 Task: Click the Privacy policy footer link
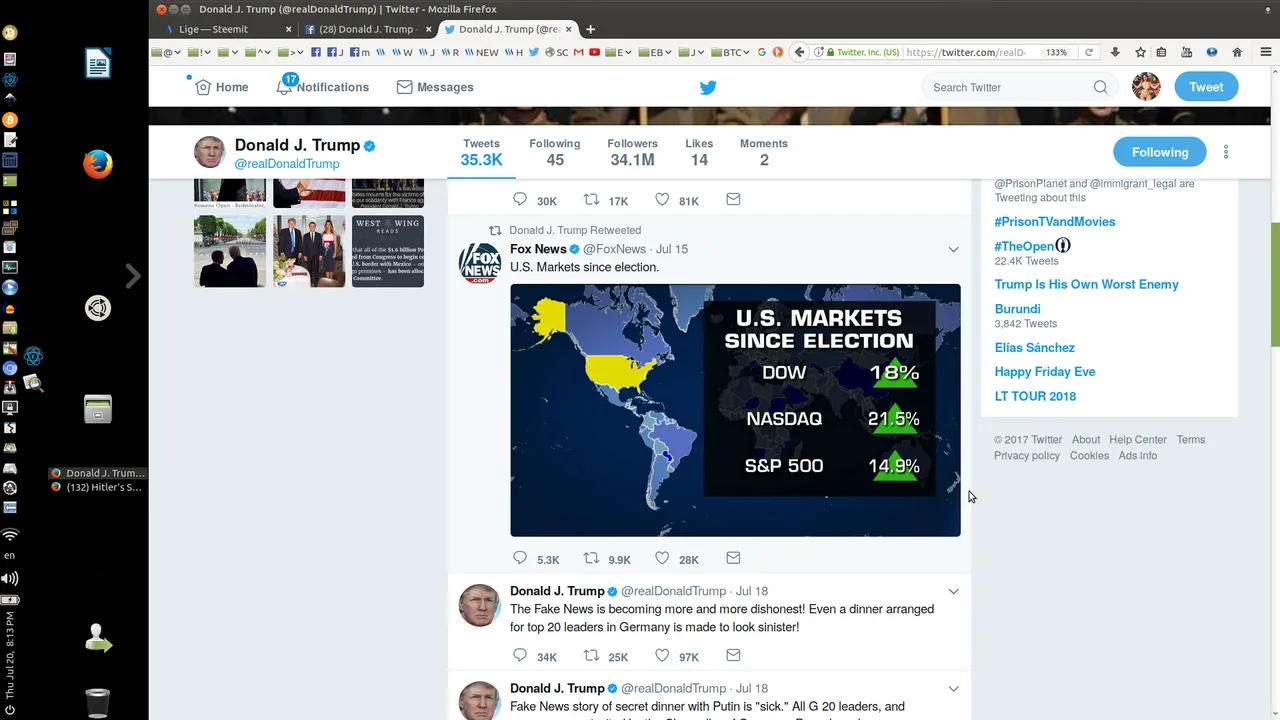(1027, 456)
